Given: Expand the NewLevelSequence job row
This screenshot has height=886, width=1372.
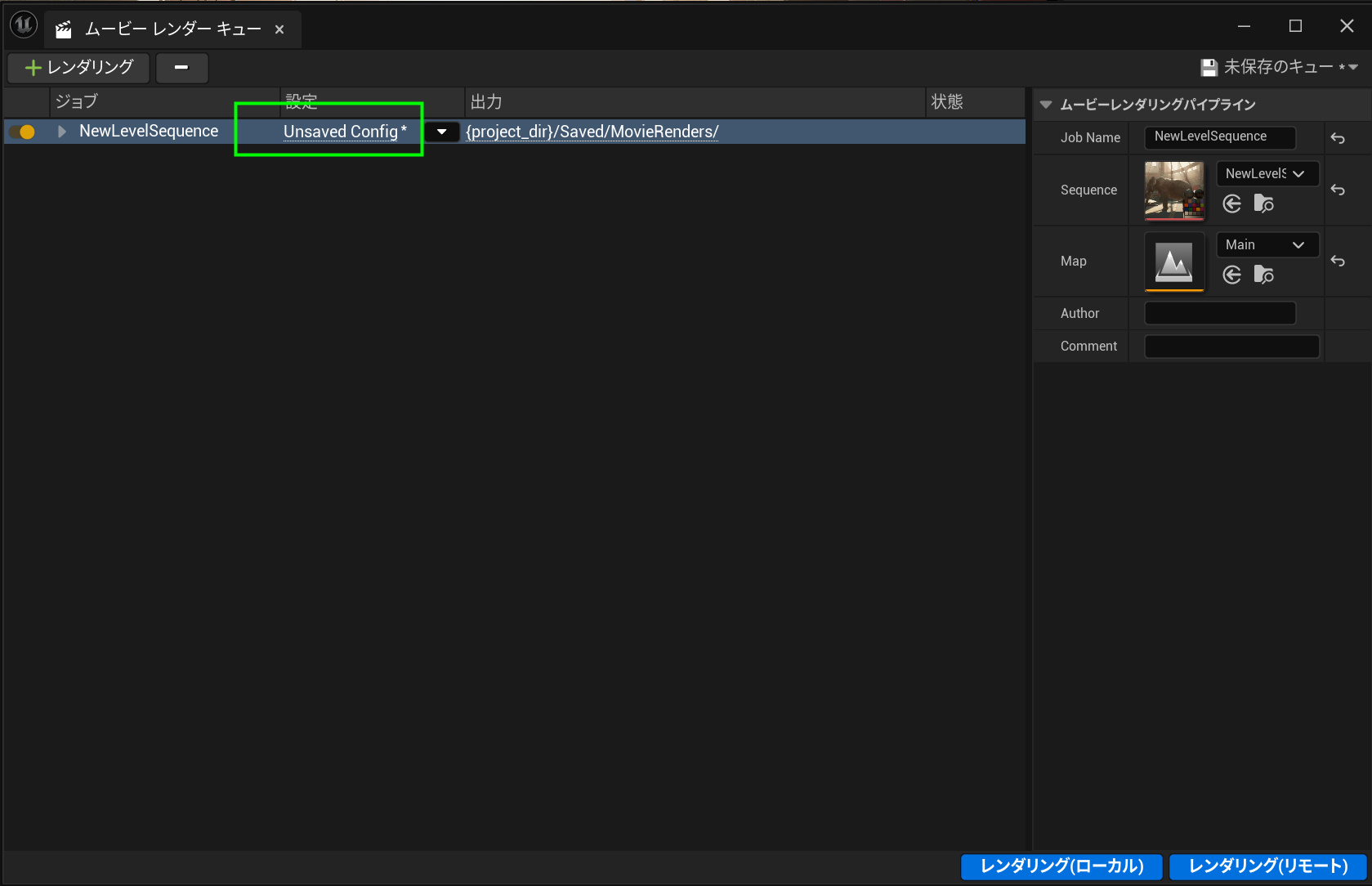Looking at the screenshot, I should coord(61,132).
